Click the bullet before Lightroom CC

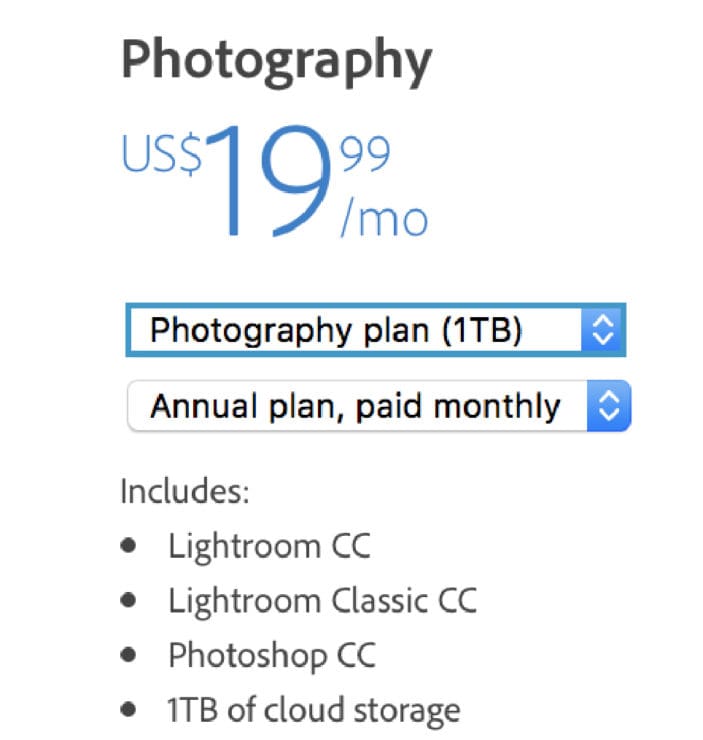click(x=128, y=546)
